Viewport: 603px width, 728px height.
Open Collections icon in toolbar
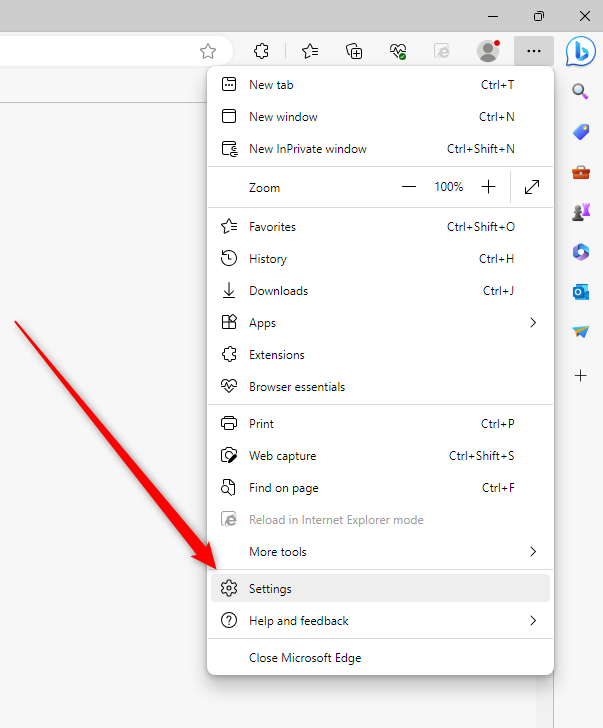pos(354,51)
